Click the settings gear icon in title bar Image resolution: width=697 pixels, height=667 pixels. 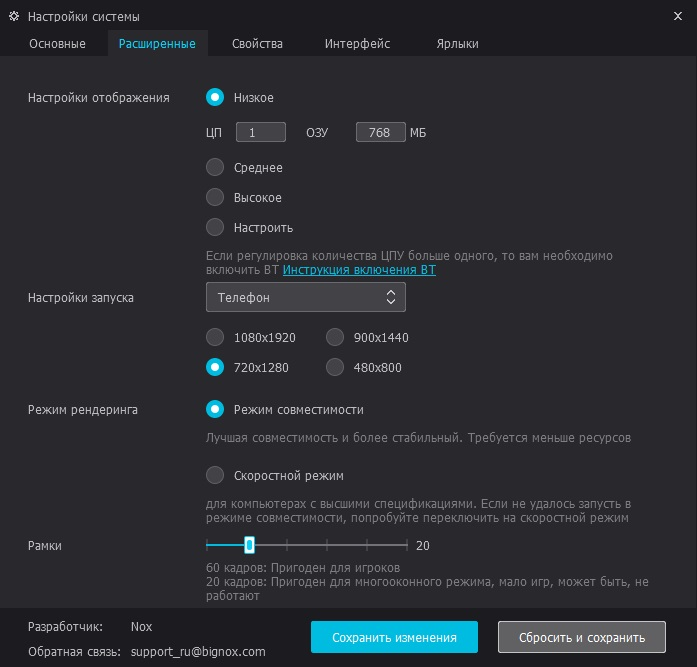click(x=14, y=17)
